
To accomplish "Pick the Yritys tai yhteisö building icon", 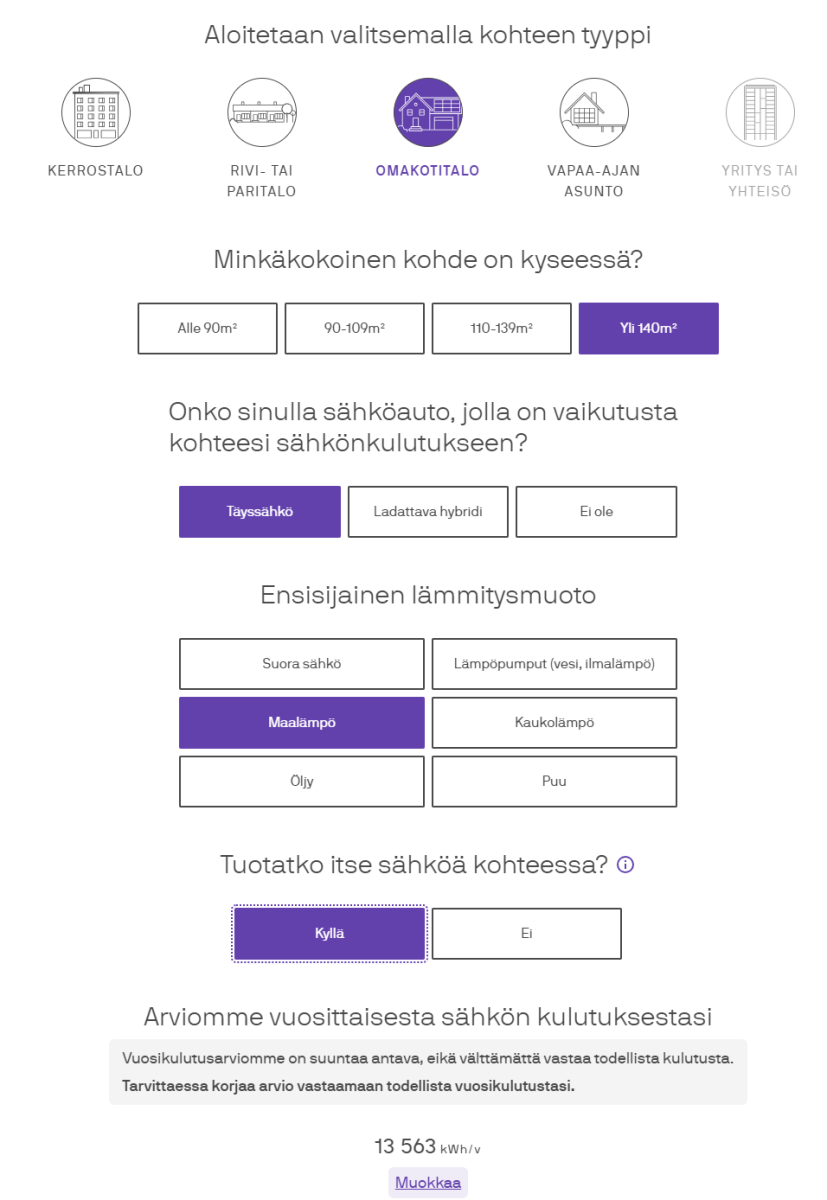I will pos(759,112).
